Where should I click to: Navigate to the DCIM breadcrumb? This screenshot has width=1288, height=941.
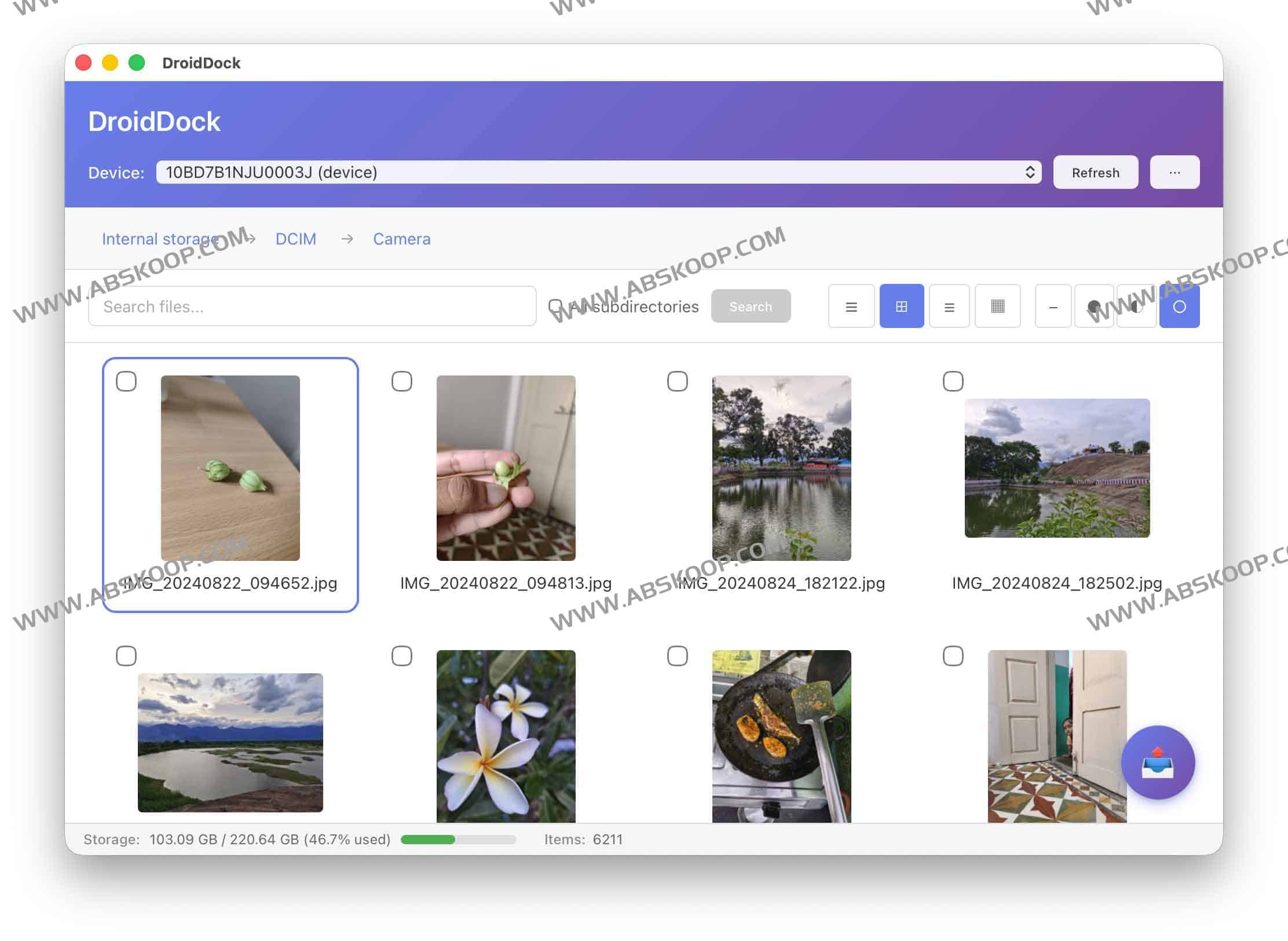(x=295, y=239)
